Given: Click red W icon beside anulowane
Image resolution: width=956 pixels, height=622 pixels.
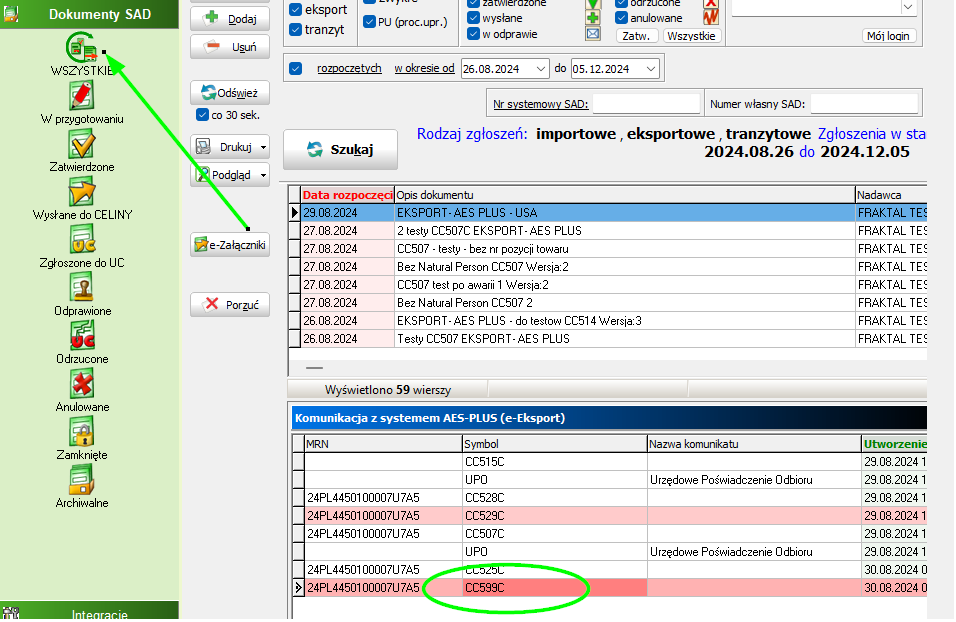Looking at the screenshot, I should tap(710, 18).
